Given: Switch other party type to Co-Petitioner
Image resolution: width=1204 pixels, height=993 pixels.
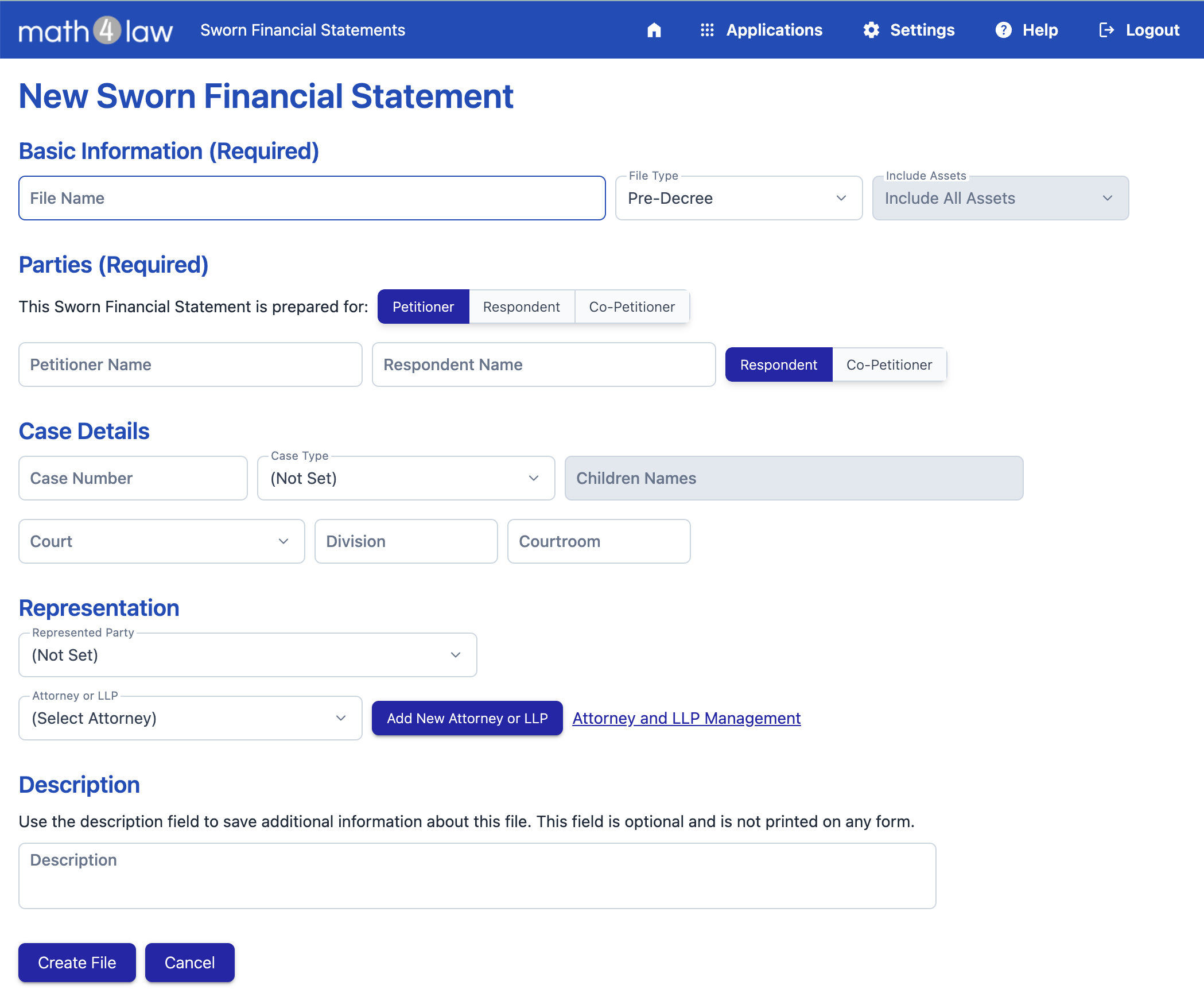Looking at the screenshot, I should tap(889, 364).
